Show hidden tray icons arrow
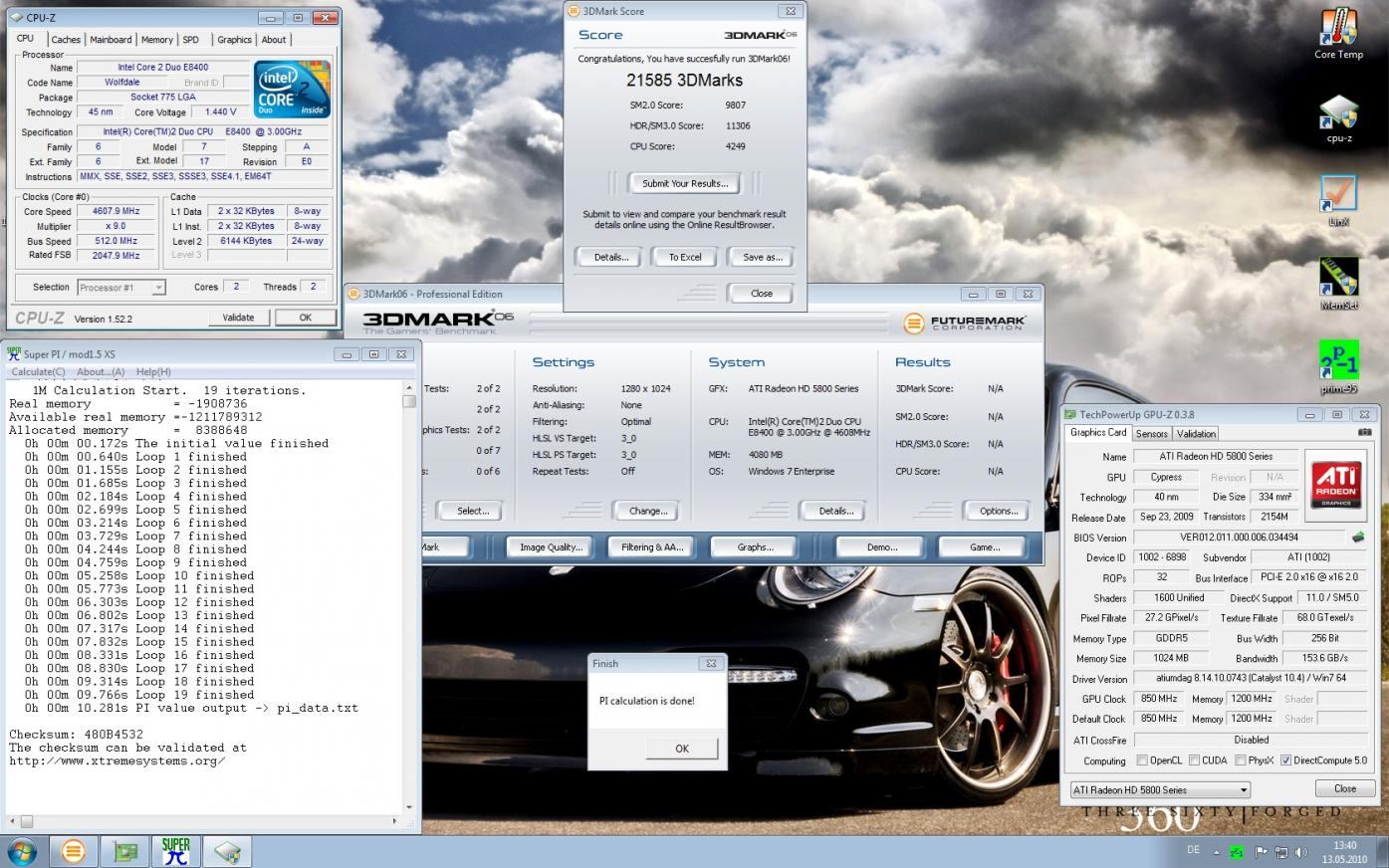Viewport: 1389px width, 868px height. point(1217,852)
